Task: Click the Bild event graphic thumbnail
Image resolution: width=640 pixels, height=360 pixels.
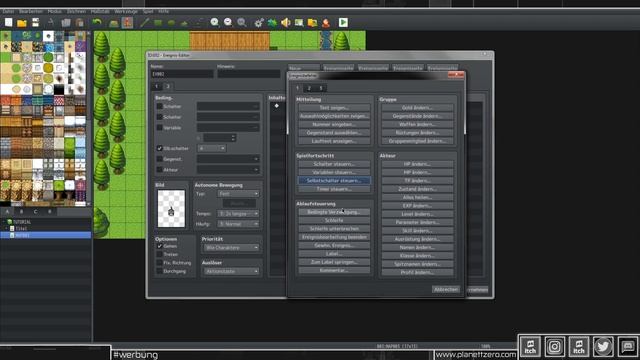Action: pos(171,209)
